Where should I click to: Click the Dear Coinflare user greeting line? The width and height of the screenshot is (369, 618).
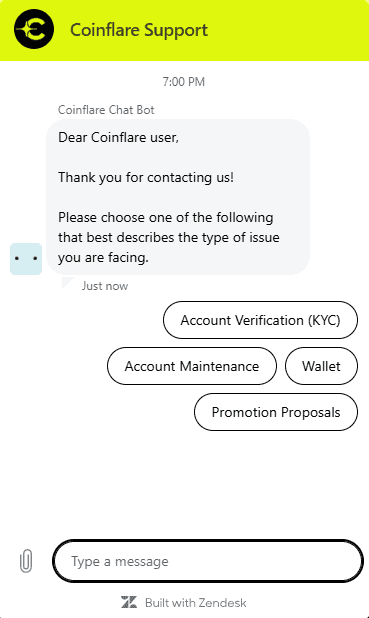pyautogui.click(x=118, y=138)
